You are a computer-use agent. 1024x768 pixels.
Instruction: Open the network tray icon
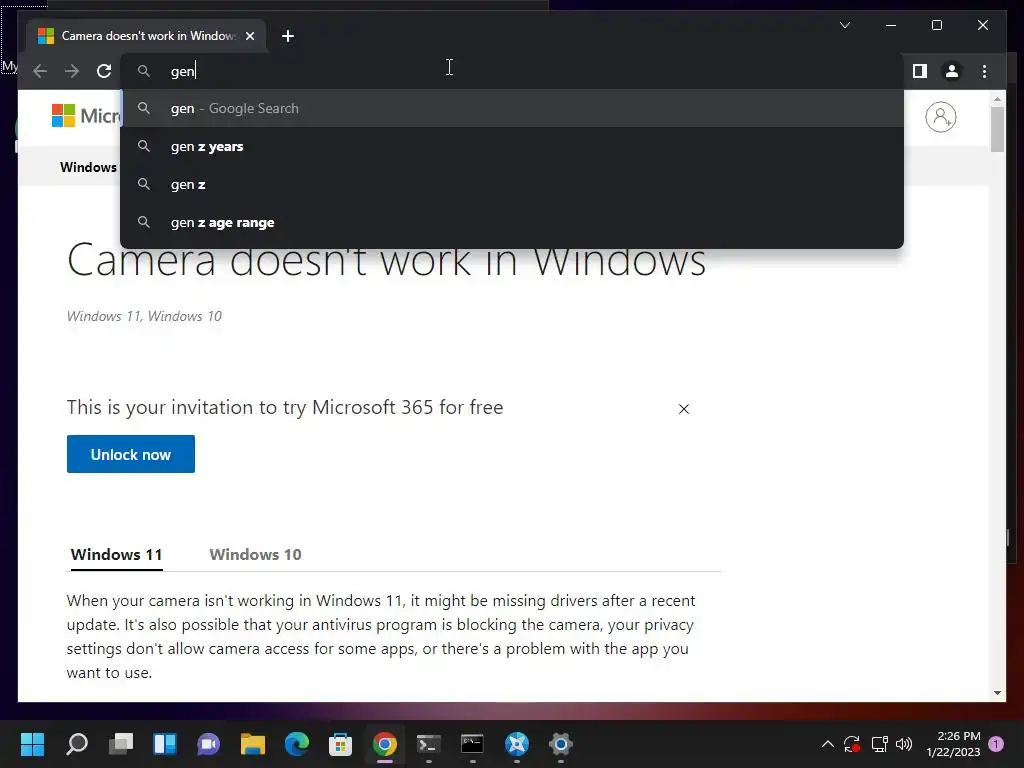click(x=879, y=744)
